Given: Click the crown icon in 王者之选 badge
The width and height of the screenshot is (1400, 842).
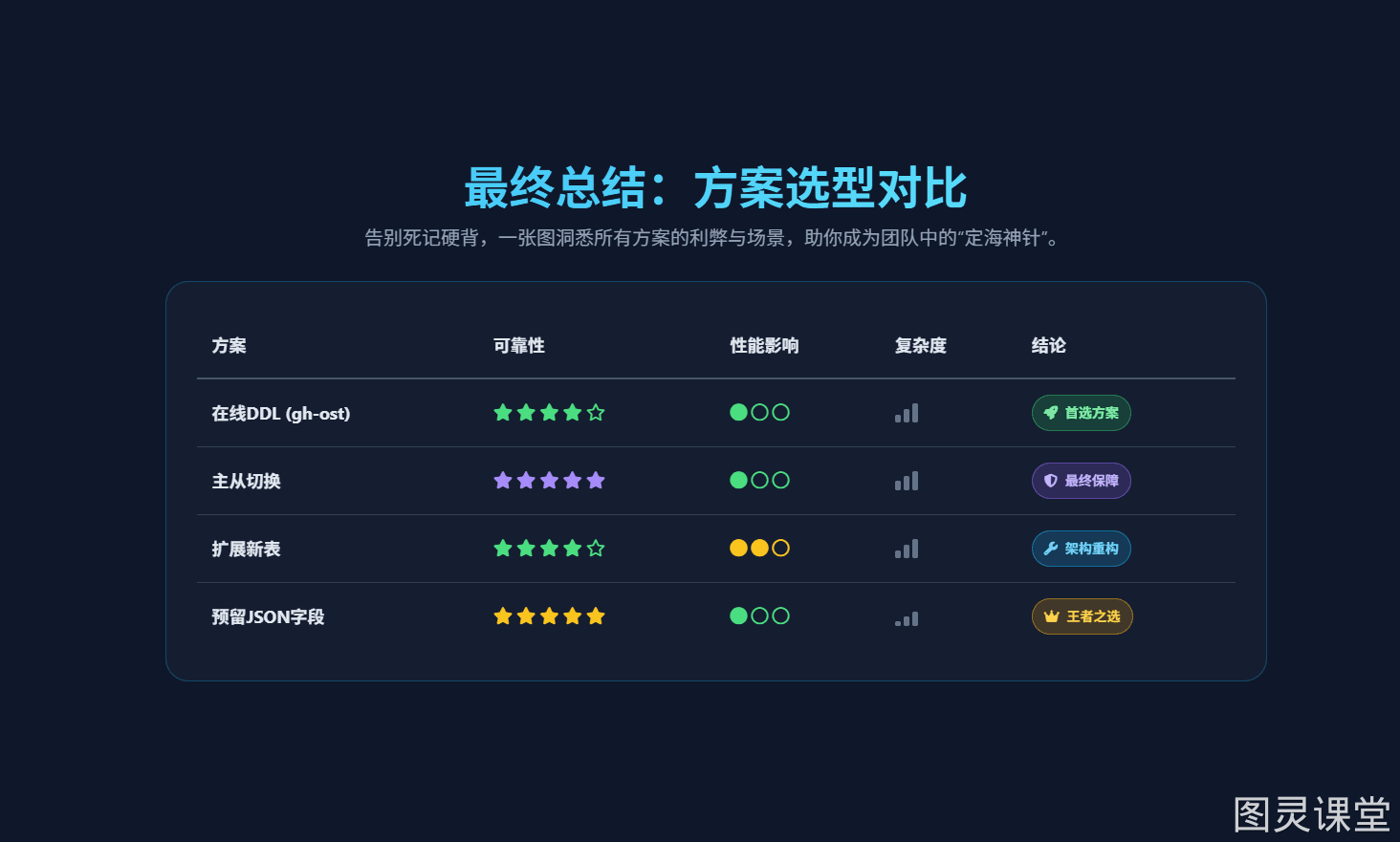Looking at the screenshot, I should 1052,616.
